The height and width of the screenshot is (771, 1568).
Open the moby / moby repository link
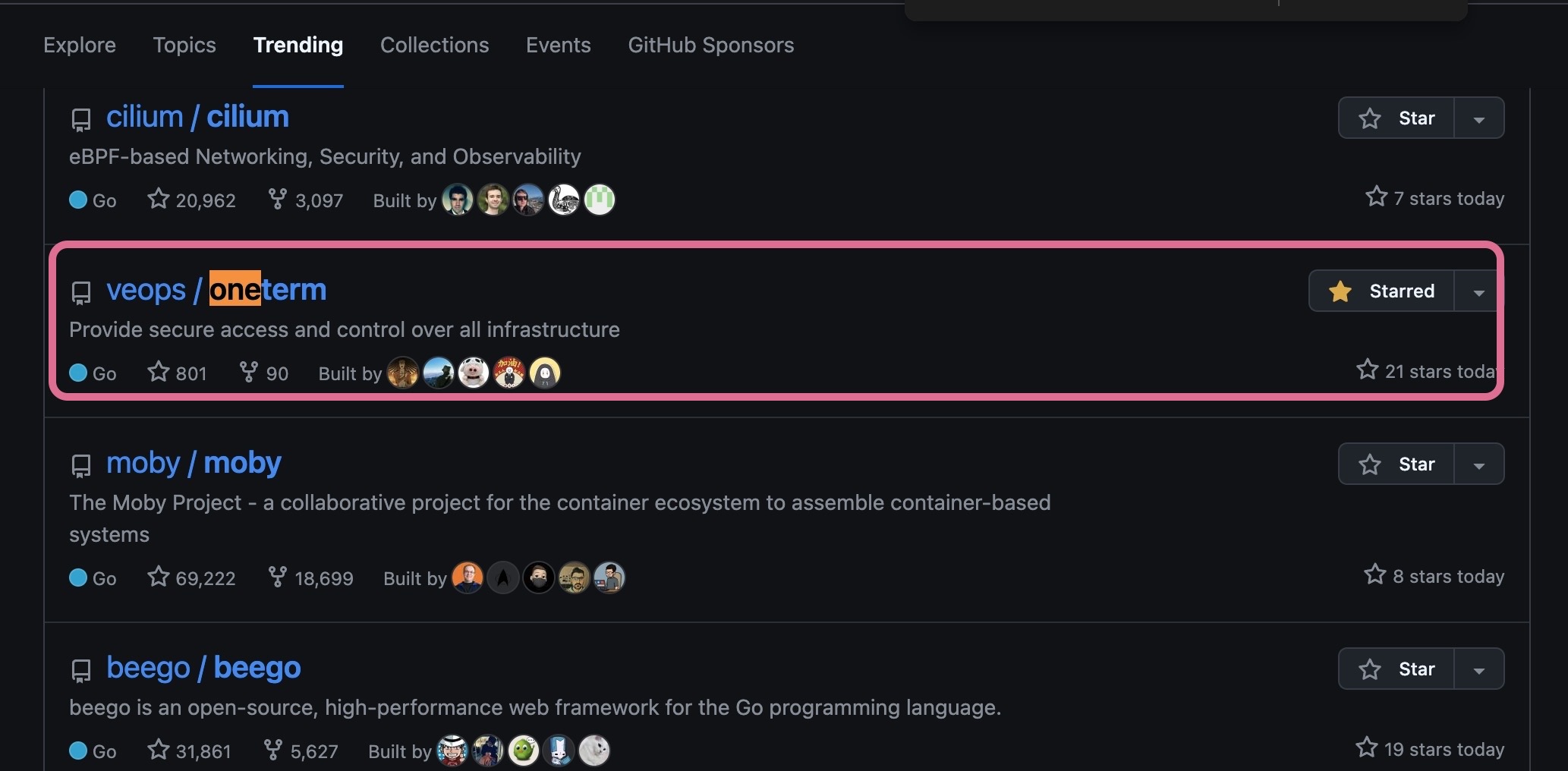coord(194,463)
